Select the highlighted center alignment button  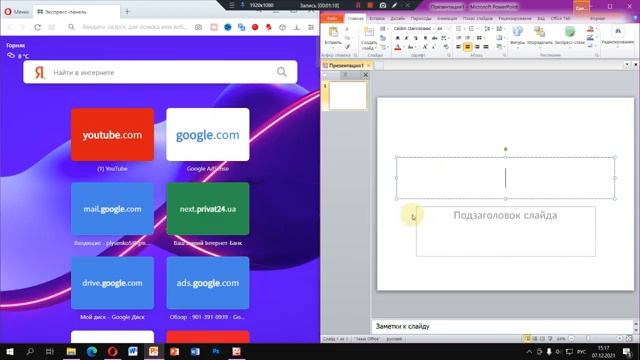pyautogui.click(x=468, y=47)
